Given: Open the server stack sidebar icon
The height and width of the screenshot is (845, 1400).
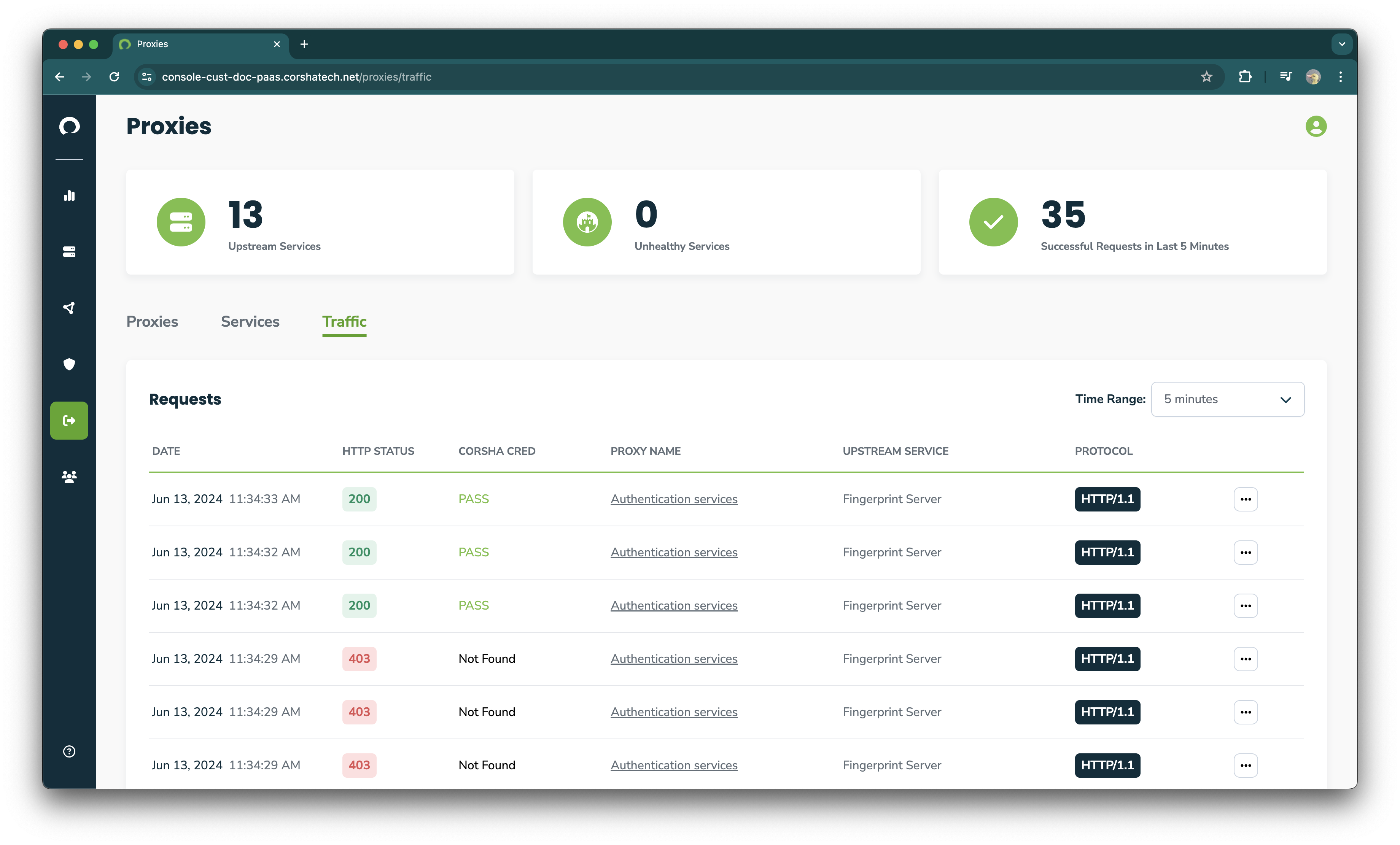Looking at the screenshot, I should tap(69, 252).
